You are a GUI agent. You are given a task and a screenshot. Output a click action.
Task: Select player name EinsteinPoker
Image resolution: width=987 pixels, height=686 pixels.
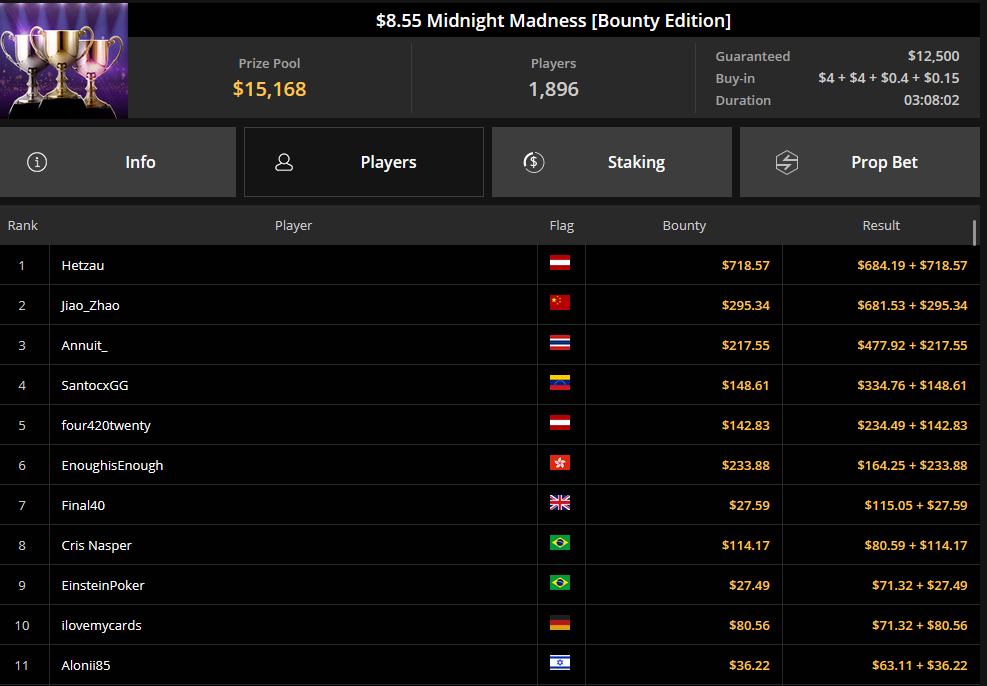[x=103, y=585]
